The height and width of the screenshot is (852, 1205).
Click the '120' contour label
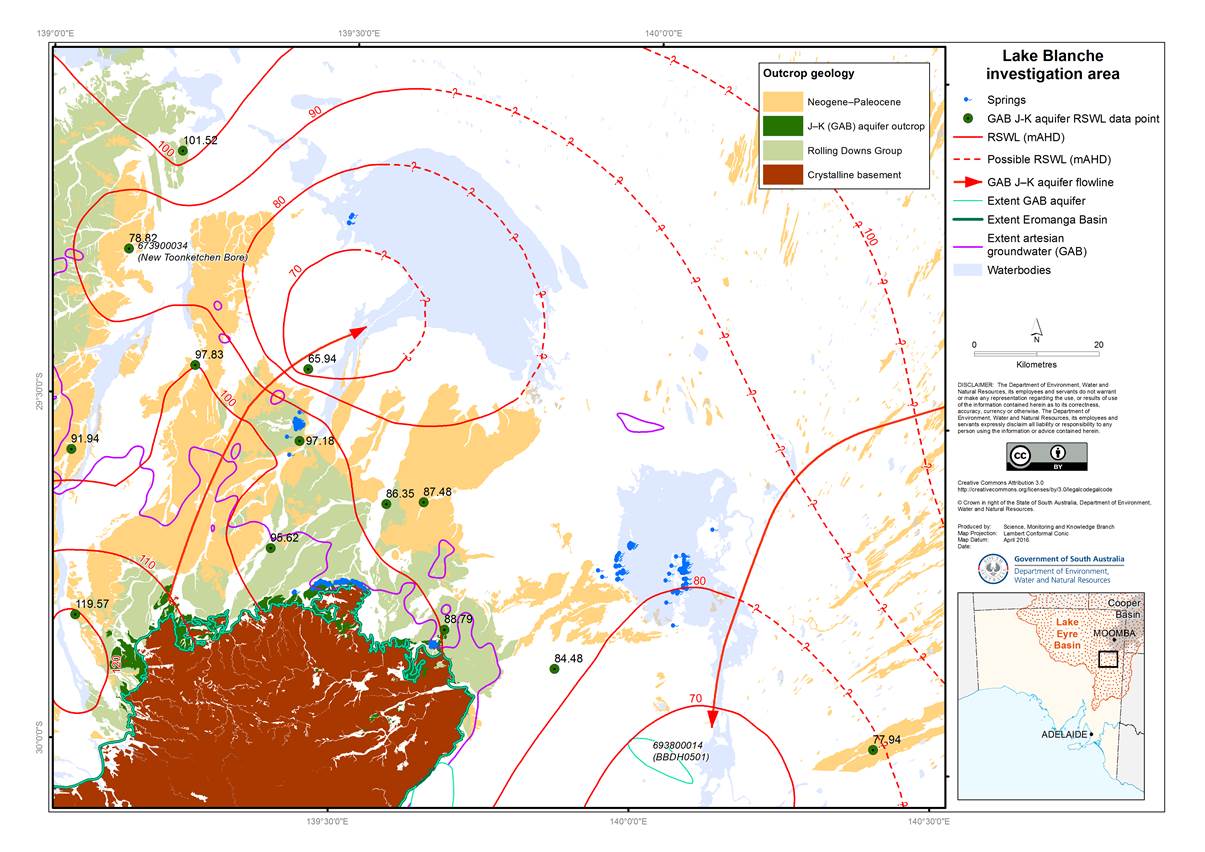click(x=116, y=662)
